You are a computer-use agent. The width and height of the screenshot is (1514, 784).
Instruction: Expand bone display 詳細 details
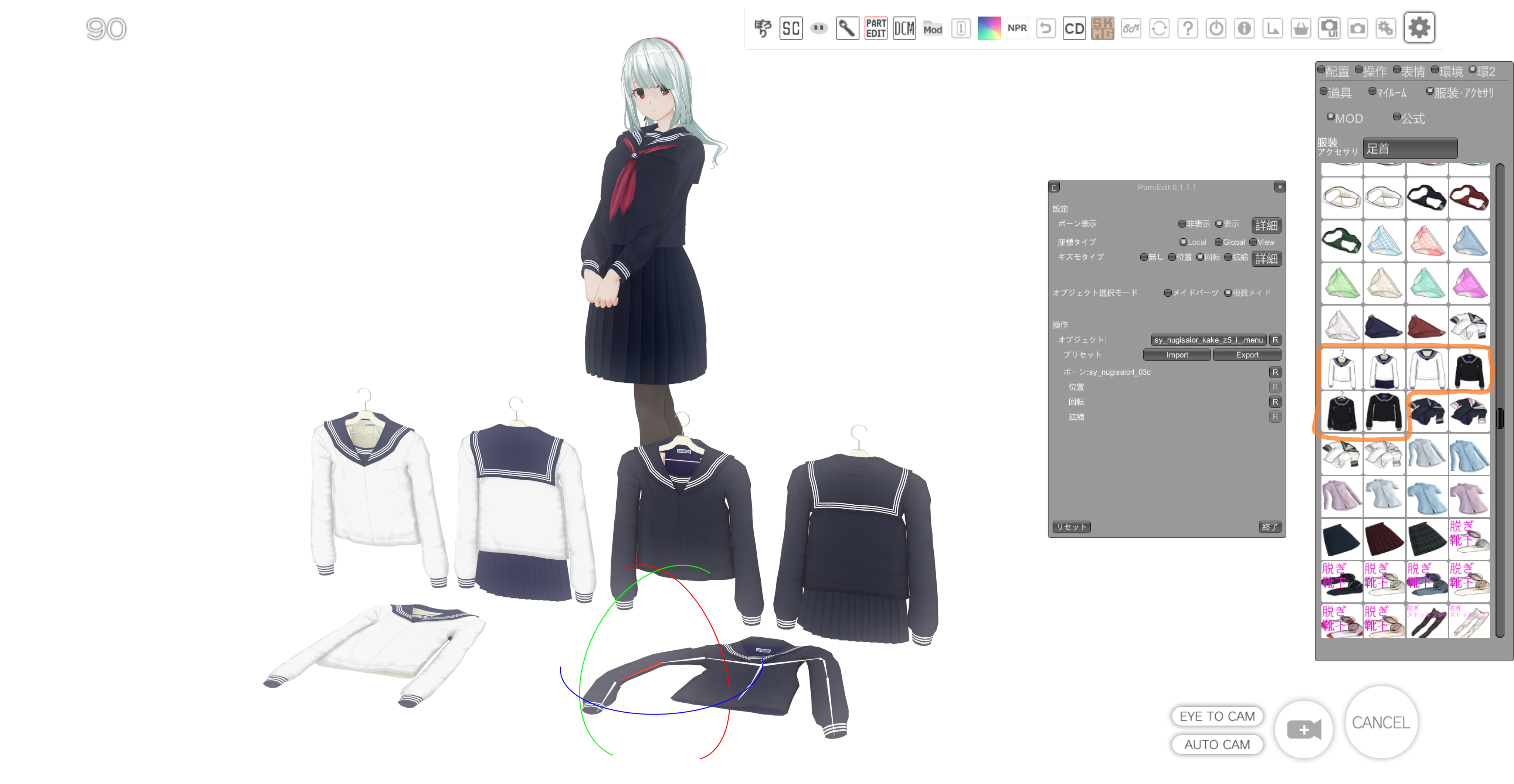point(1266,225)
